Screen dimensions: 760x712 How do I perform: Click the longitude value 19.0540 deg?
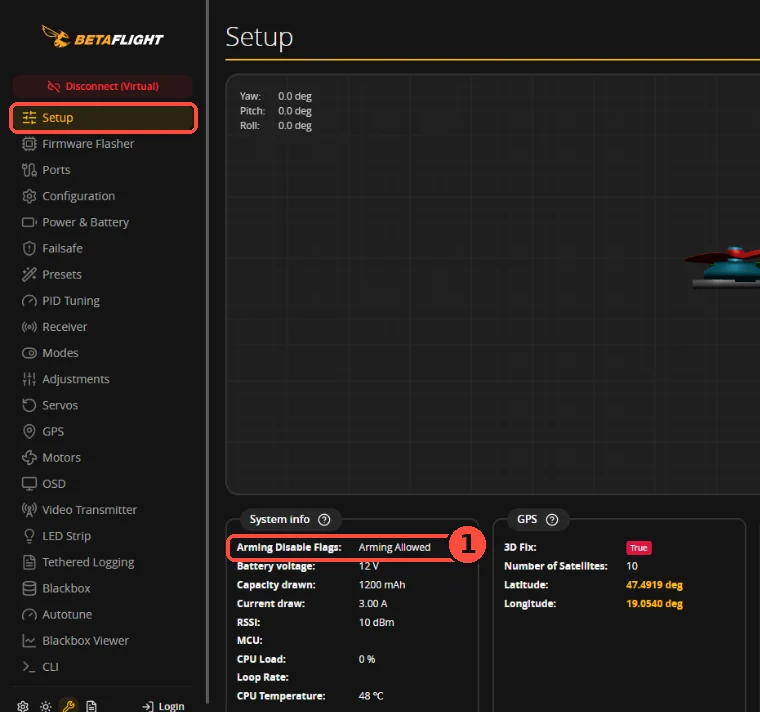coord(654,603)
